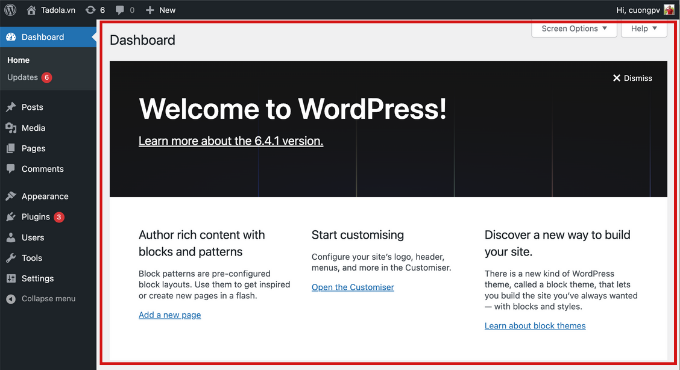This screenshot has width=680, height=370.
Task: Click the Dashboard gauge icon
Action: (11, 37)
